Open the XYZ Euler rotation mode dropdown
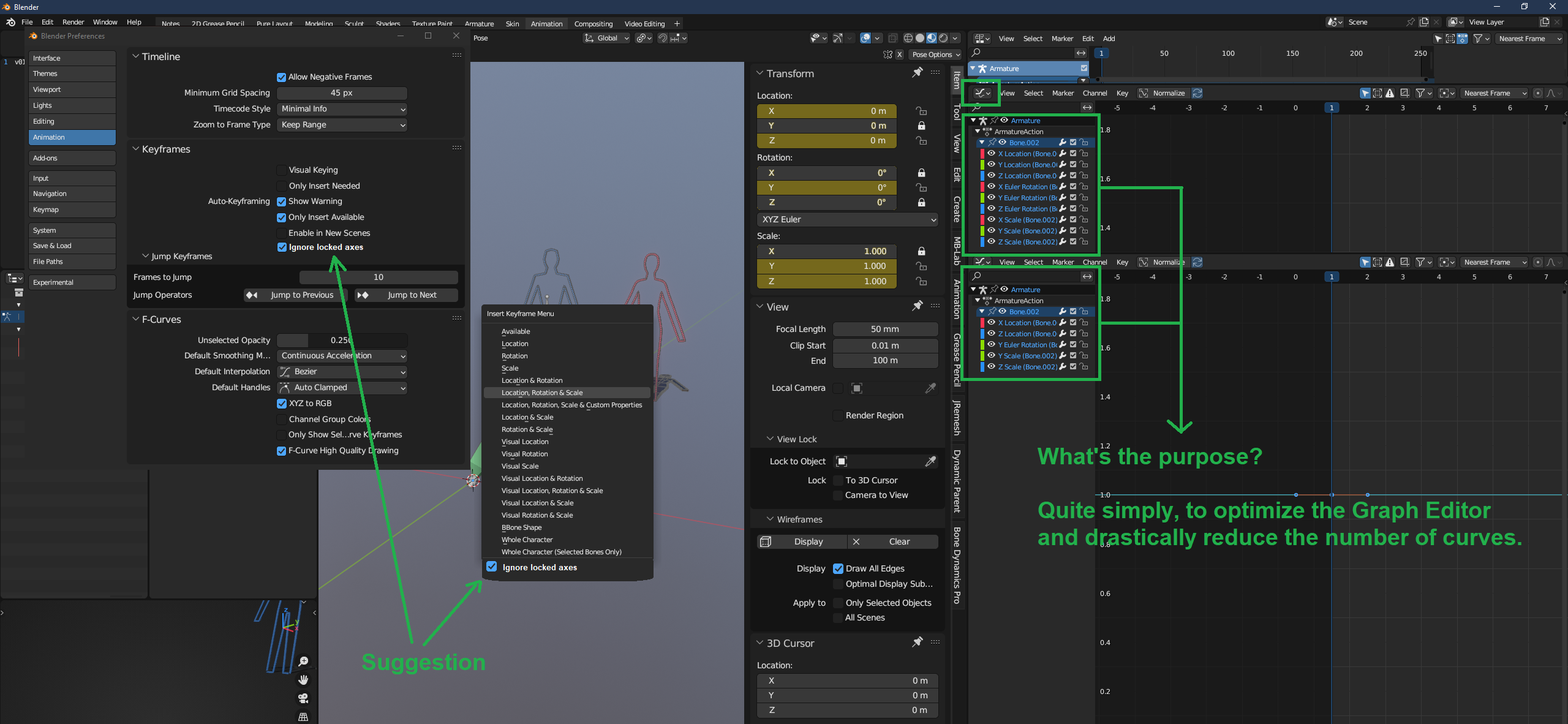Image resolution: width=1568 pixels, height=724 pixels. pyautogui.click(x=848, y=219)
